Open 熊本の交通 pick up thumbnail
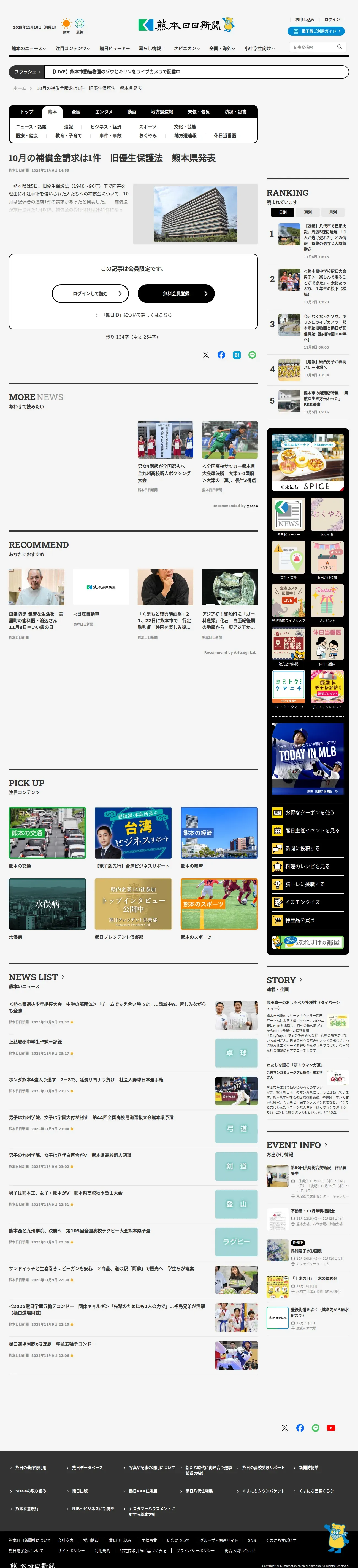The height and width of the screenshot is (1568, 358). [47, 833]
